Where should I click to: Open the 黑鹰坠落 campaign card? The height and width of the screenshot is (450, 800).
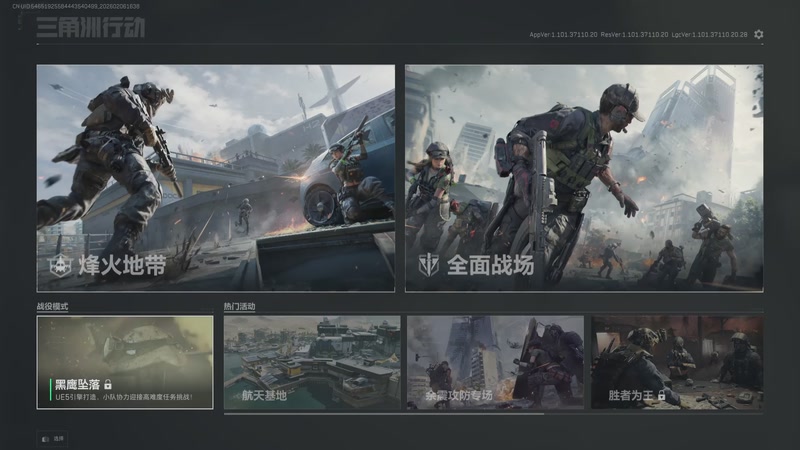pyautogui.click(x=125, y=362)
